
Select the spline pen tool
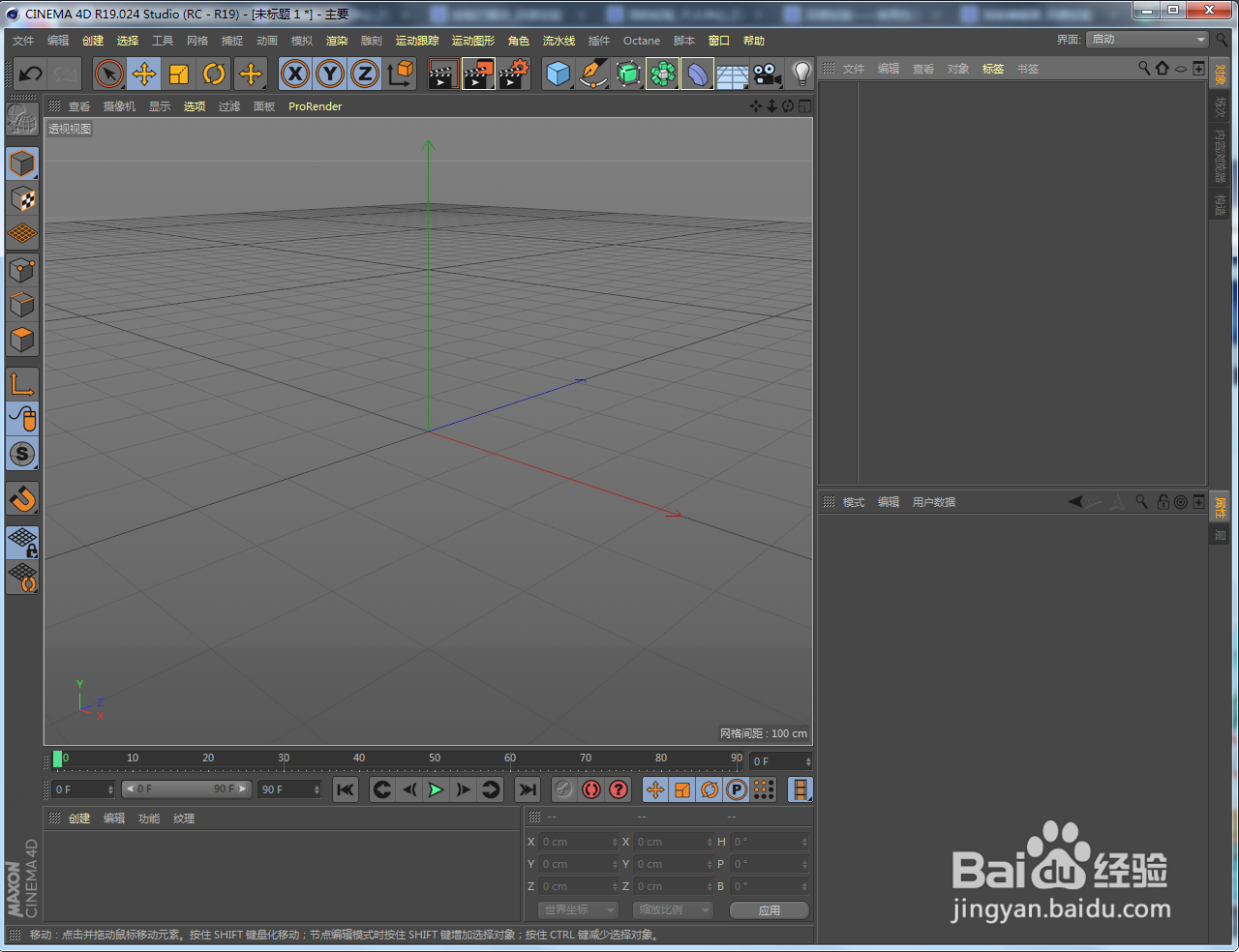(593, 74)
